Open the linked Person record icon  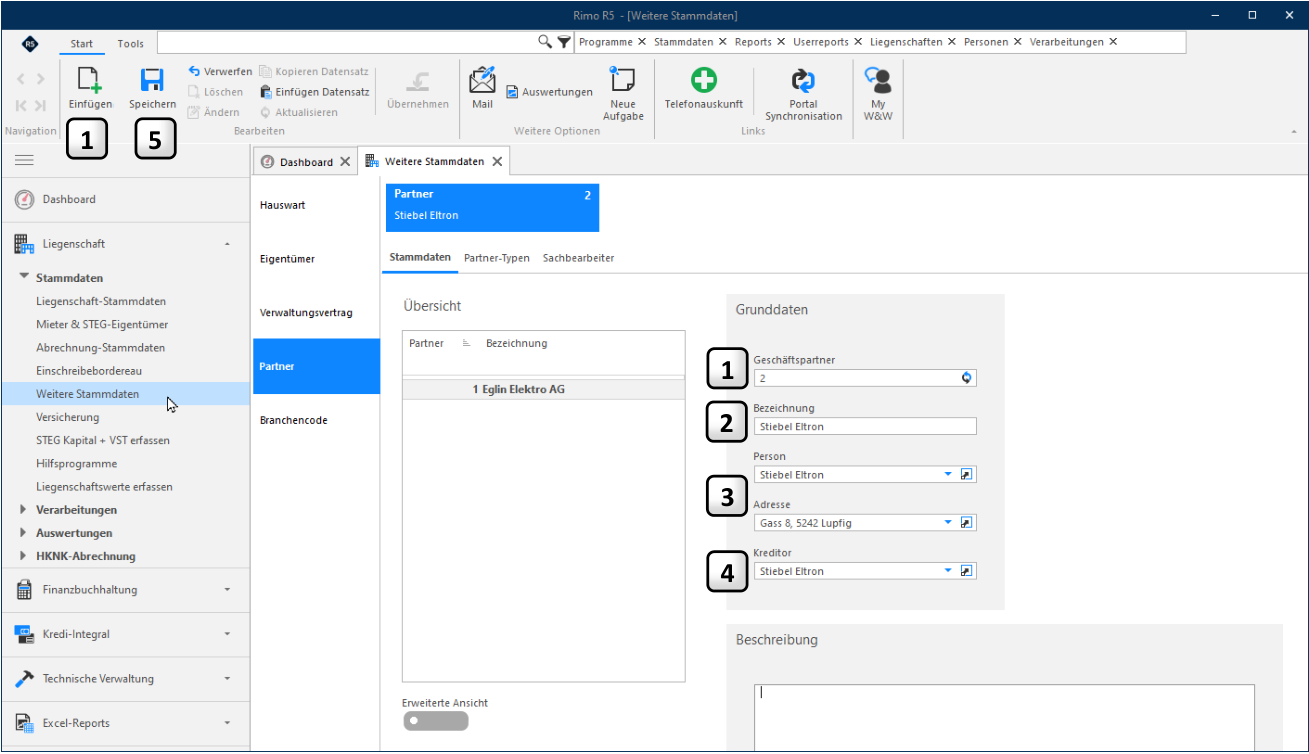coord(967,474)
